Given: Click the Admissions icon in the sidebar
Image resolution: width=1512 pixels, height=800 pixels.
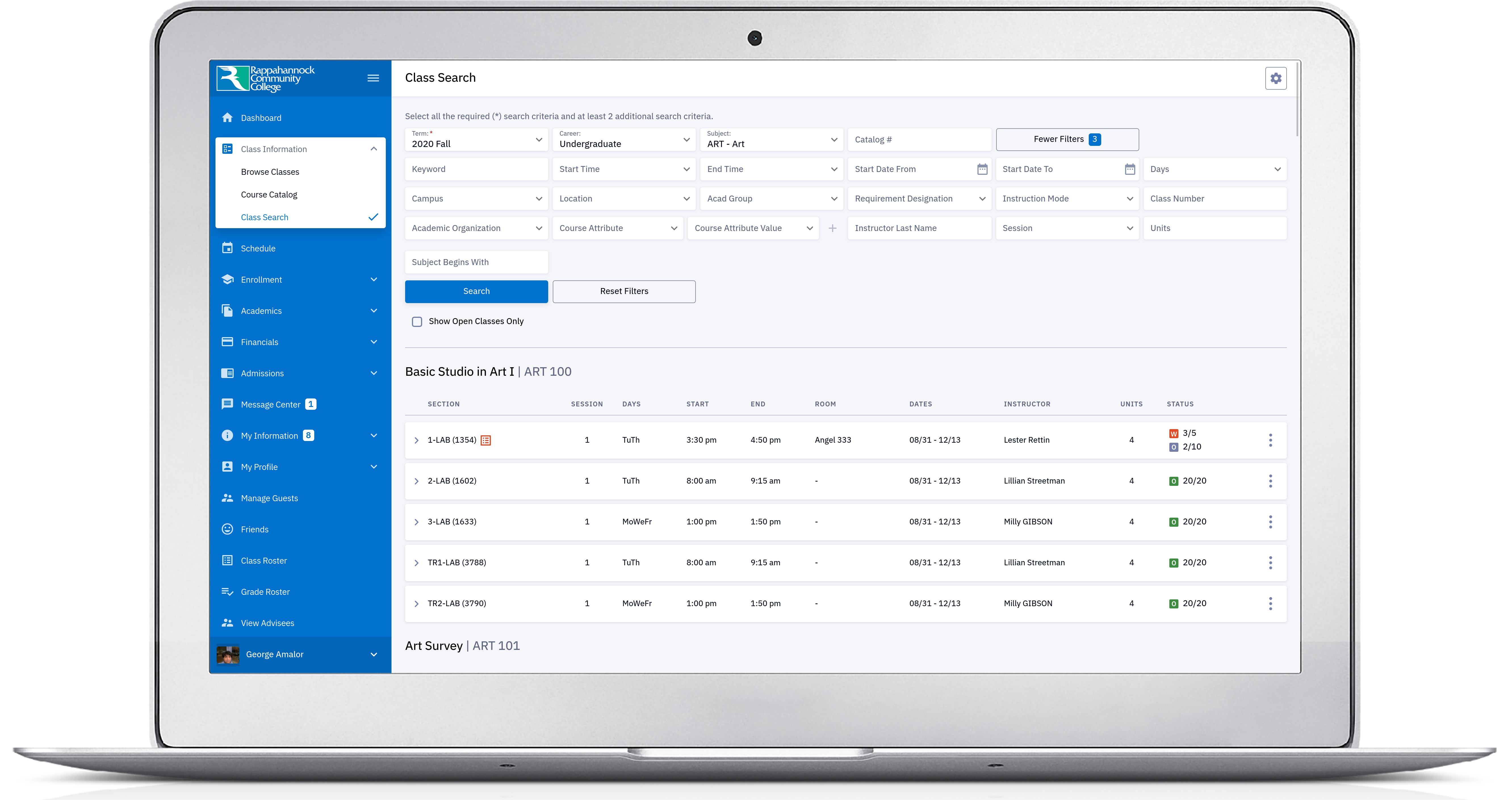Looking at the screenshot, I should click(228, 373).
